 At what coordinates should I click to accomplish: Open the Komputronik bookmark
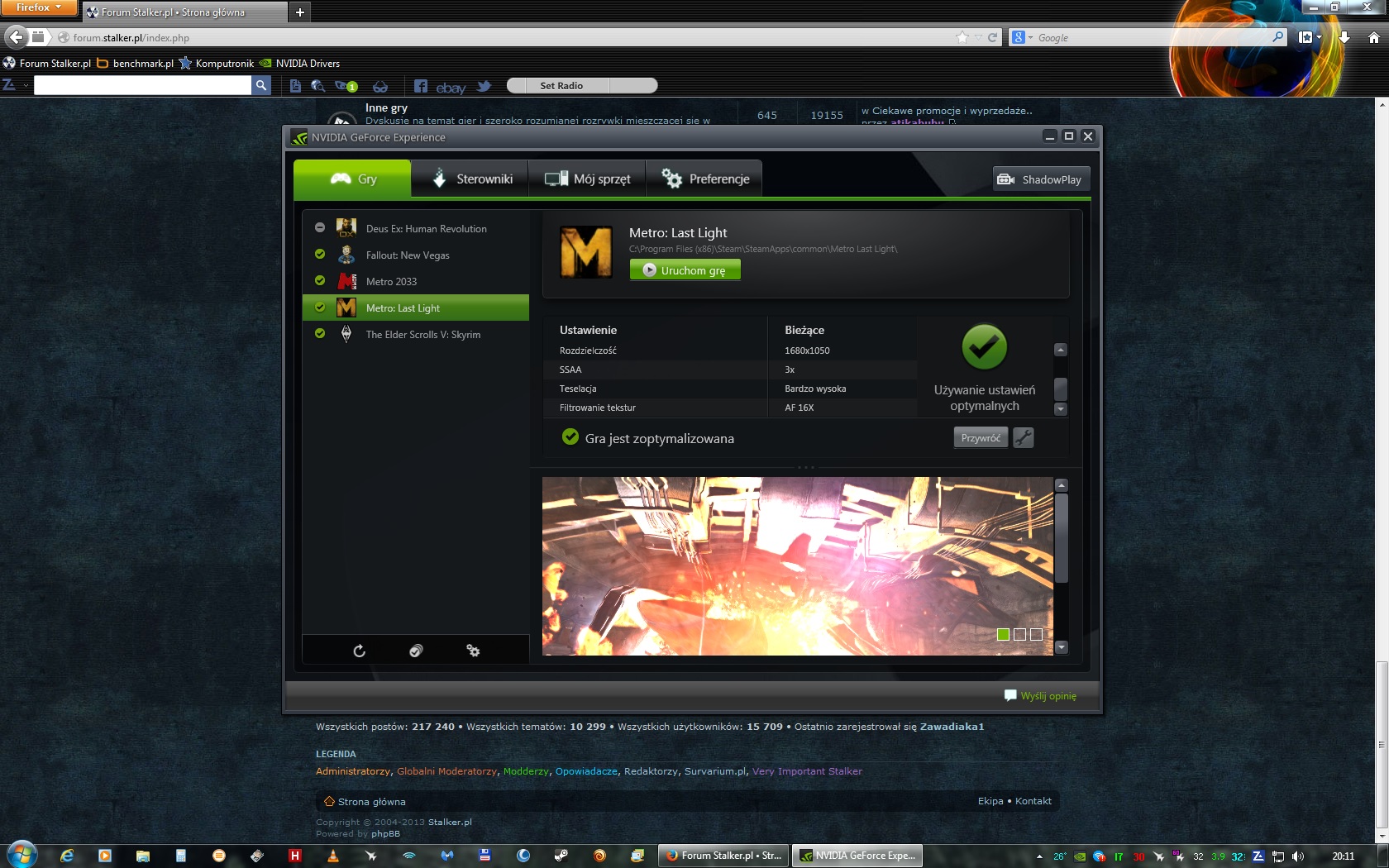217,63
